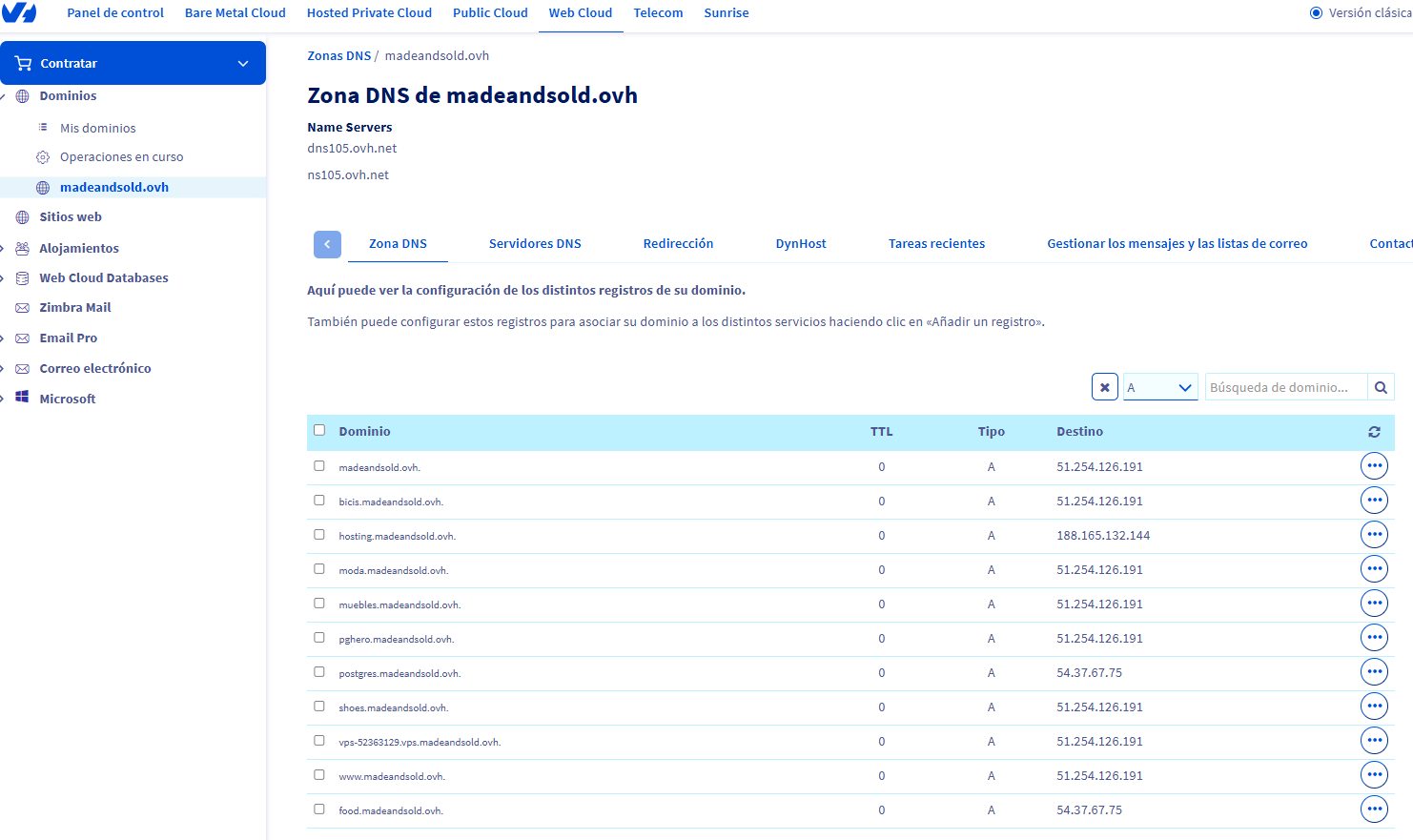Click the magnifier search icon button

click(x=1381, y=387)
